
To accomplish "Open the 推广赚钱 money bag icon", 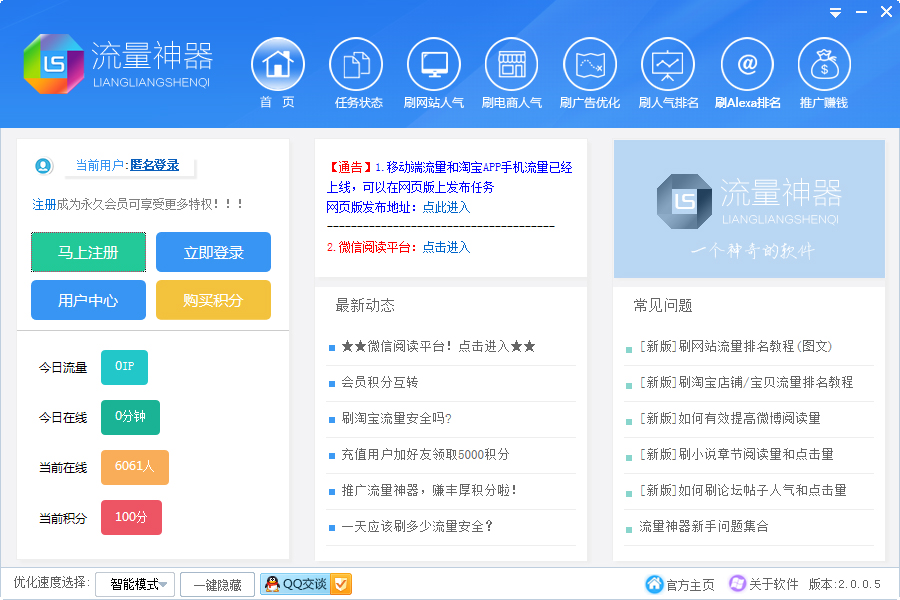I will (824, 65).
